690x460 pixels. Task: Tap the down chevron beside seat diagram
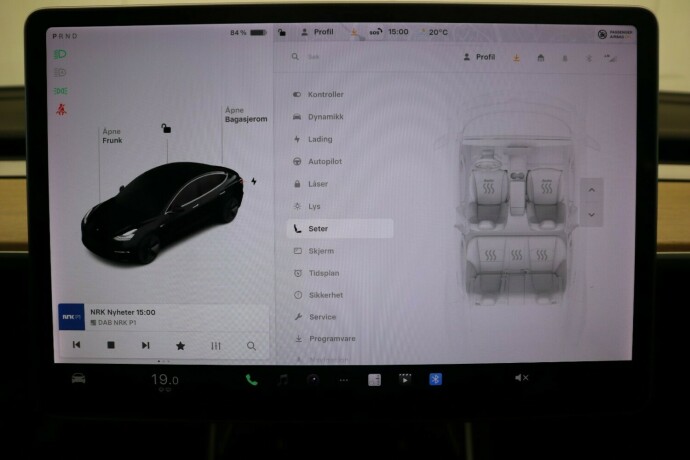(591, 215)
